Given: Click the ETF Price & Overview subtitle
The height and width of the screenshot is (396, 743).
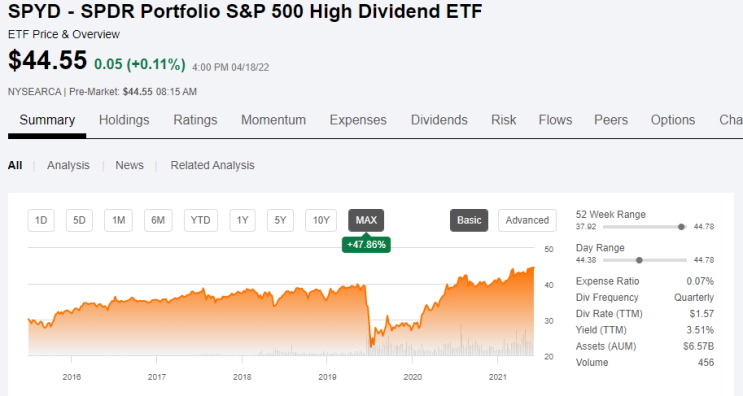Looking at the screenshot, I should coord(64,35).
